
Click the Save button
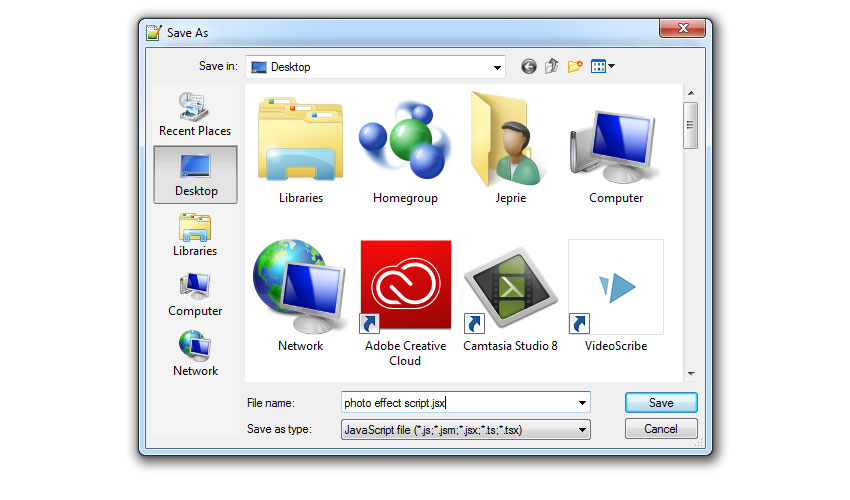tap(661, 403)
